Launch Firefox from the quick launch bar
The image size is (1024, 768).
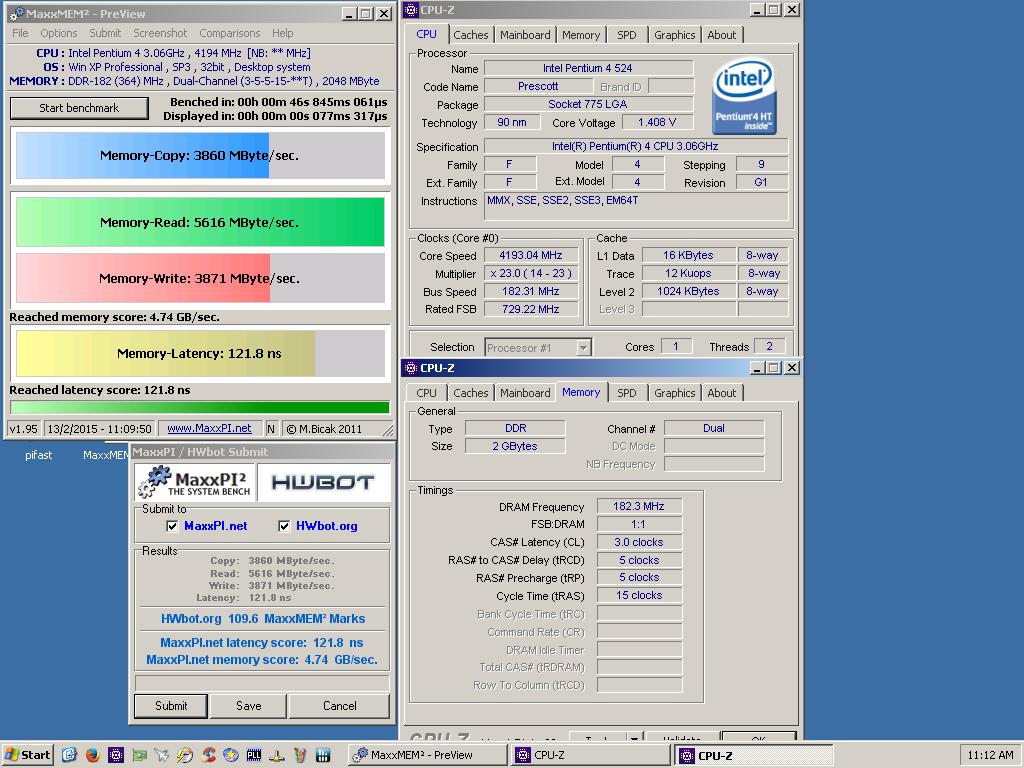pyautogui.click(x=92, y=755)
